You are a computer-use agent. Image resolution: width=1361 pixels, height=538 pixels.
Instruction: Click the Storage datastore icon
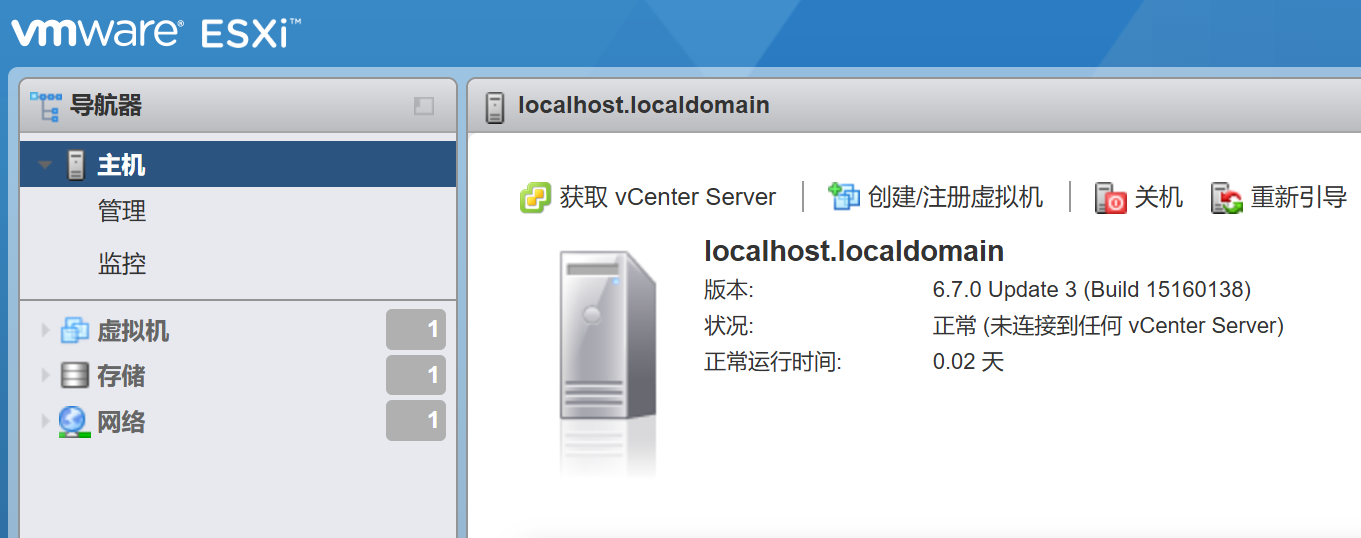click(75, 375)
